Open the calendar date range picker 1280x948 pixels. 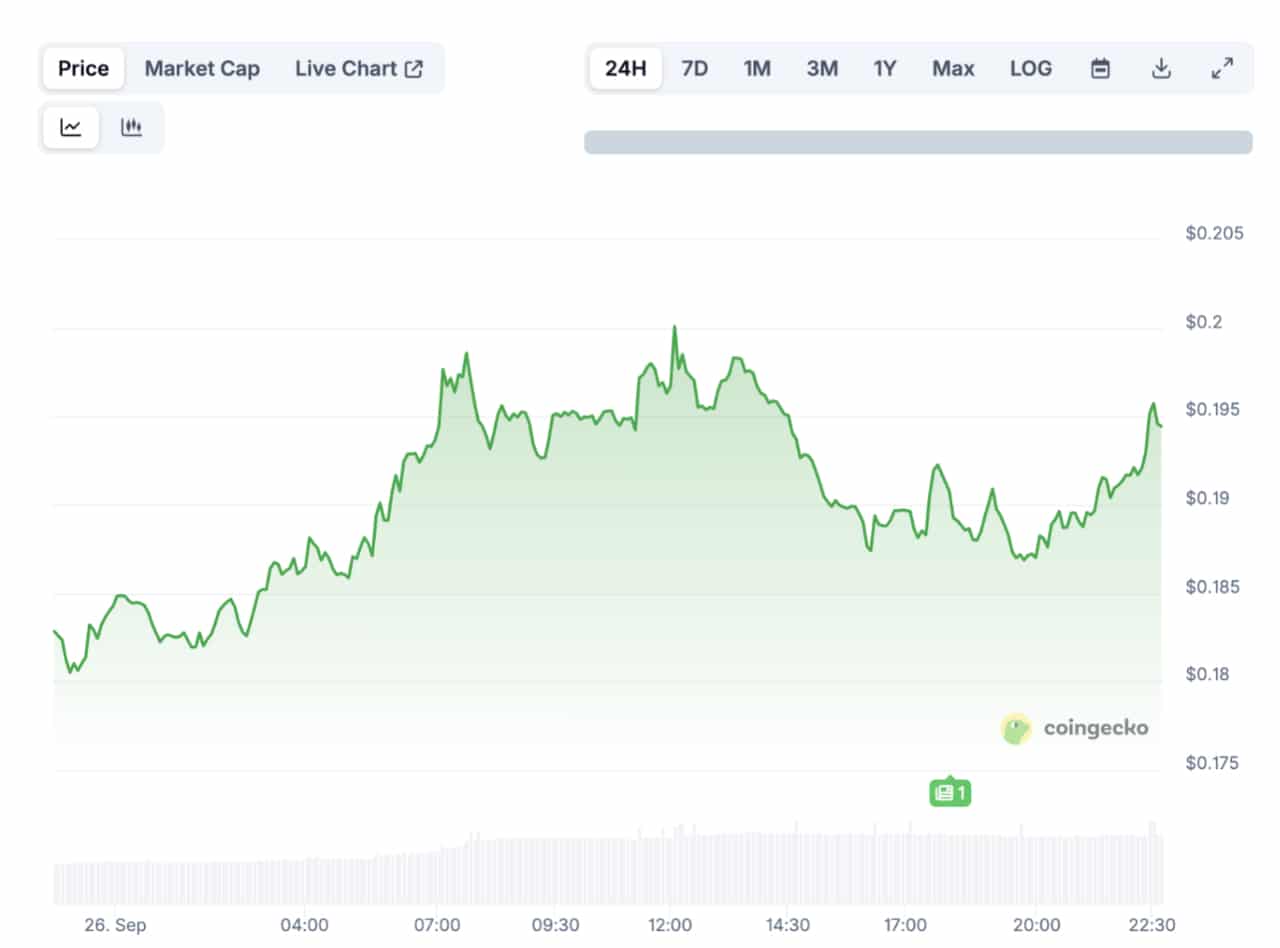(1100, 68)
